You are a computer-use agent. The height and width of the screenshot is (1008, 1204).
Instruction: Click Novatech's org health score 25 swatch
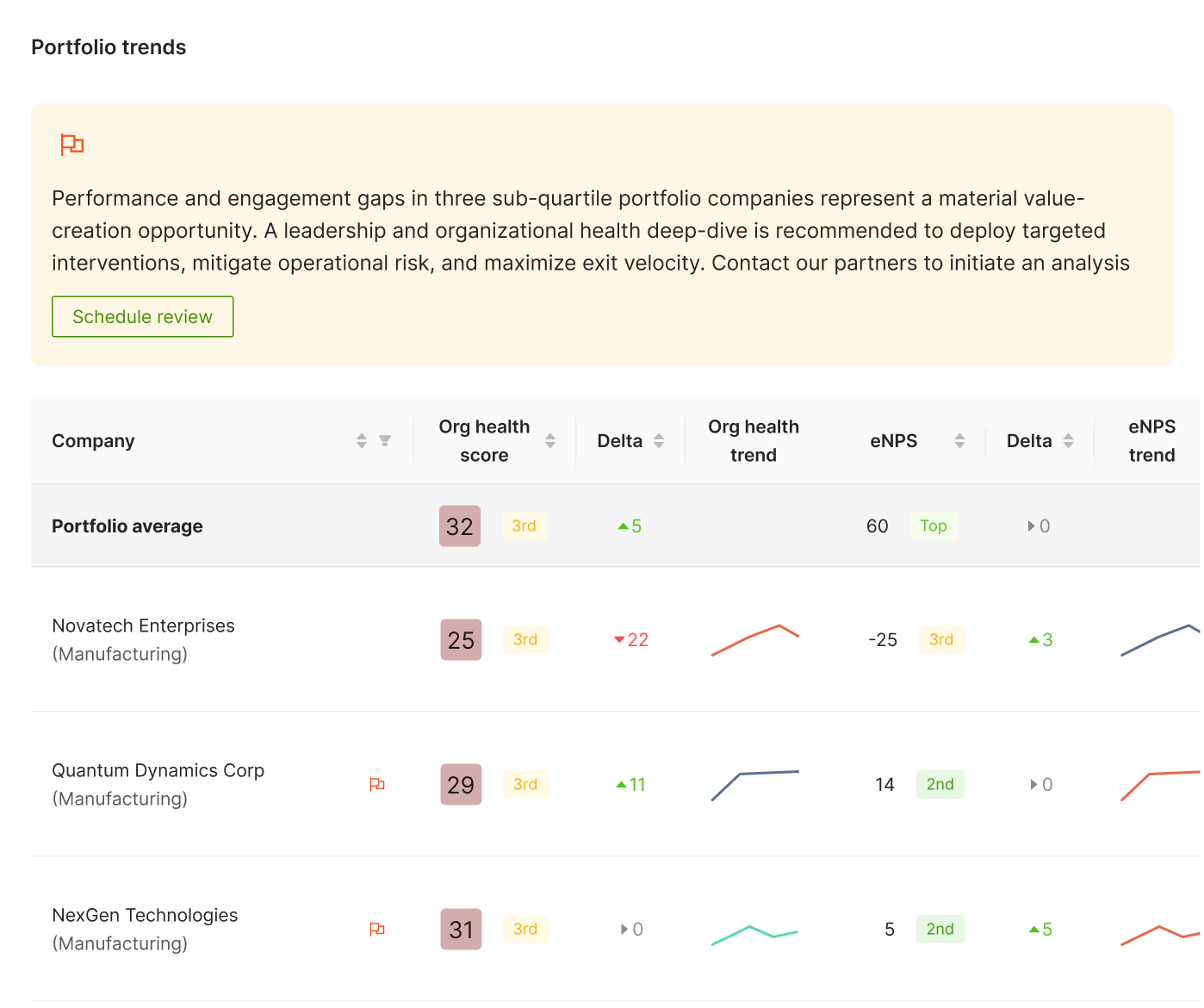click(461, 640)
